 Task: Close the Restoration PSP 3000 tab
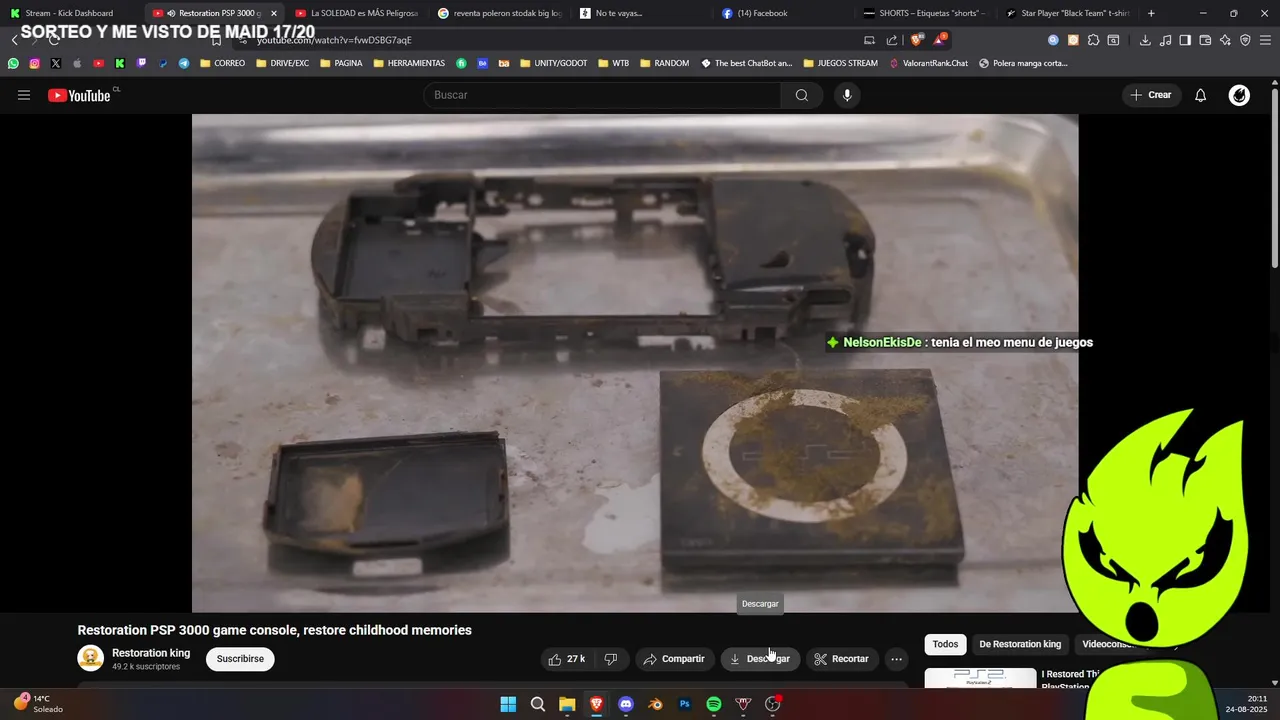coord(274,13)
